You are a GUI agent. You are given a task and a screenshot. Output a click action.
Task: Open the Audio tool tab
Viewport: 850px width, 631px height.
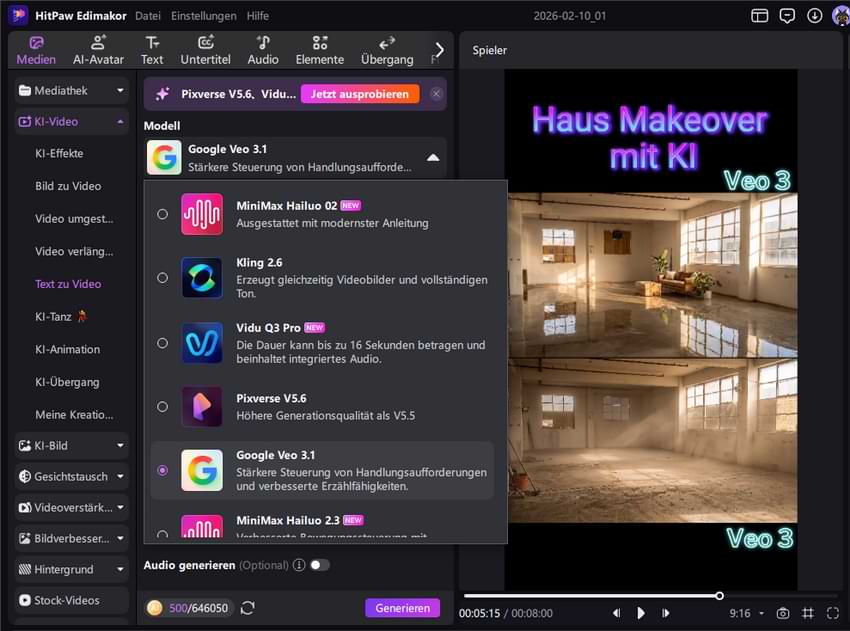[x=263, y=50]
